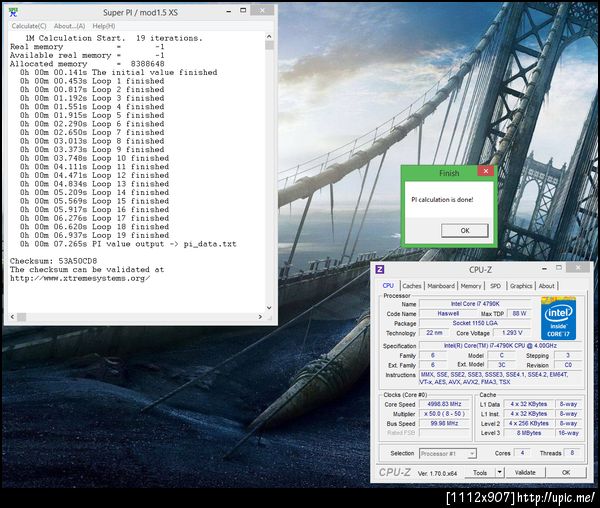
Task: Click the CPU-Z purple Z title icon
Action: click(x=380, y=269)
